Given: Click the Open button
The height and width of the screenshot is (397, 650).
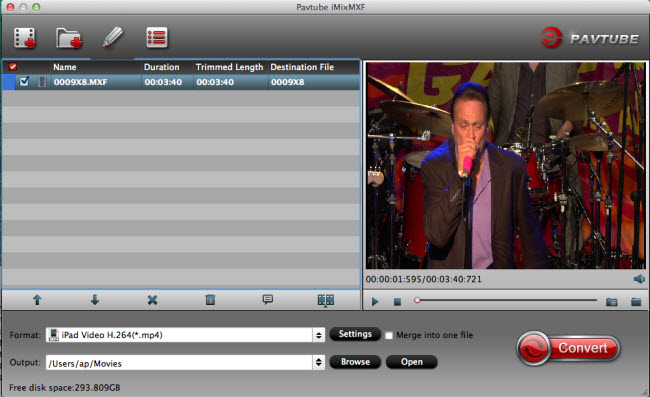Looking at the screenshot, I should click(412, 362).
